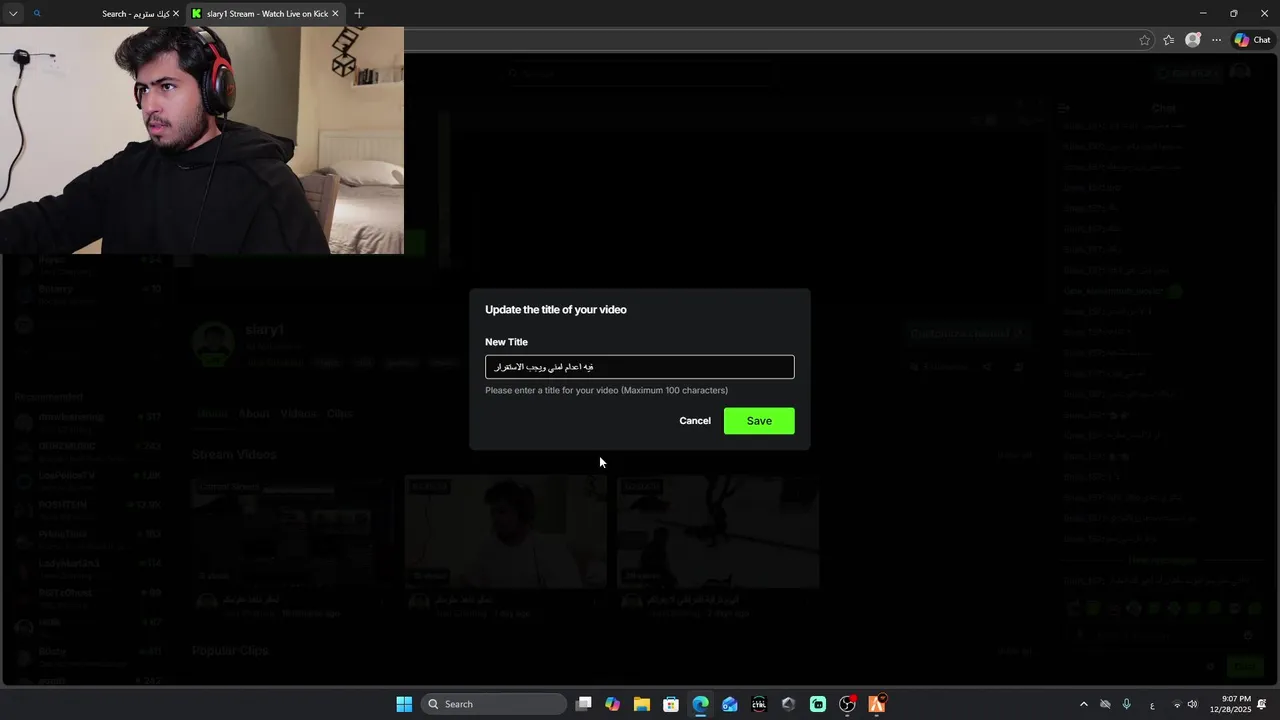Cancel the title update dialog
Image resolution: width=1280 pixels, height=720 pixels.
tap(695, 421)
